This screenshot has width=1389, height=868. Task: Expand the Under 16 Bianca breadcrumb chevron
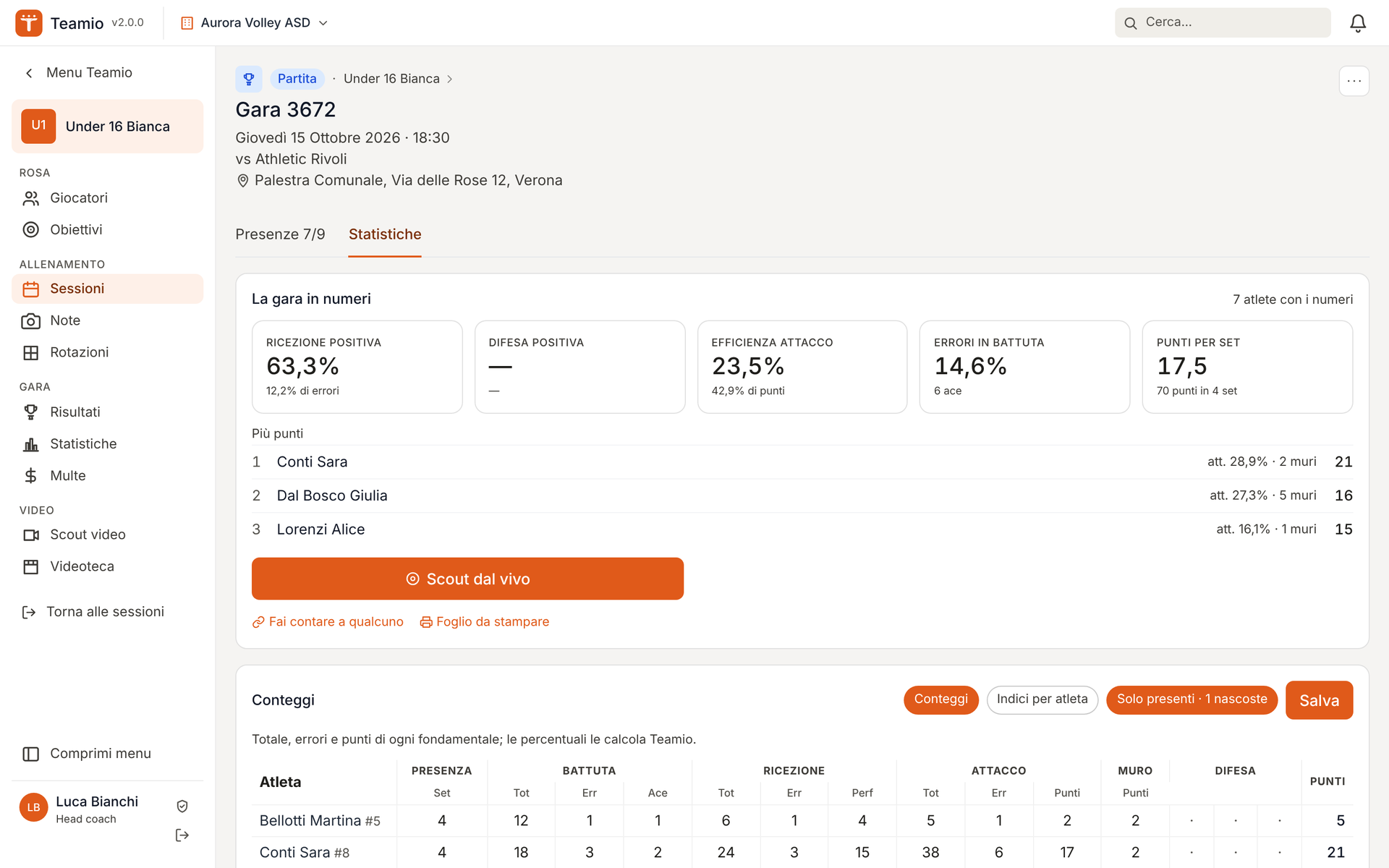[x=450, y=79]
